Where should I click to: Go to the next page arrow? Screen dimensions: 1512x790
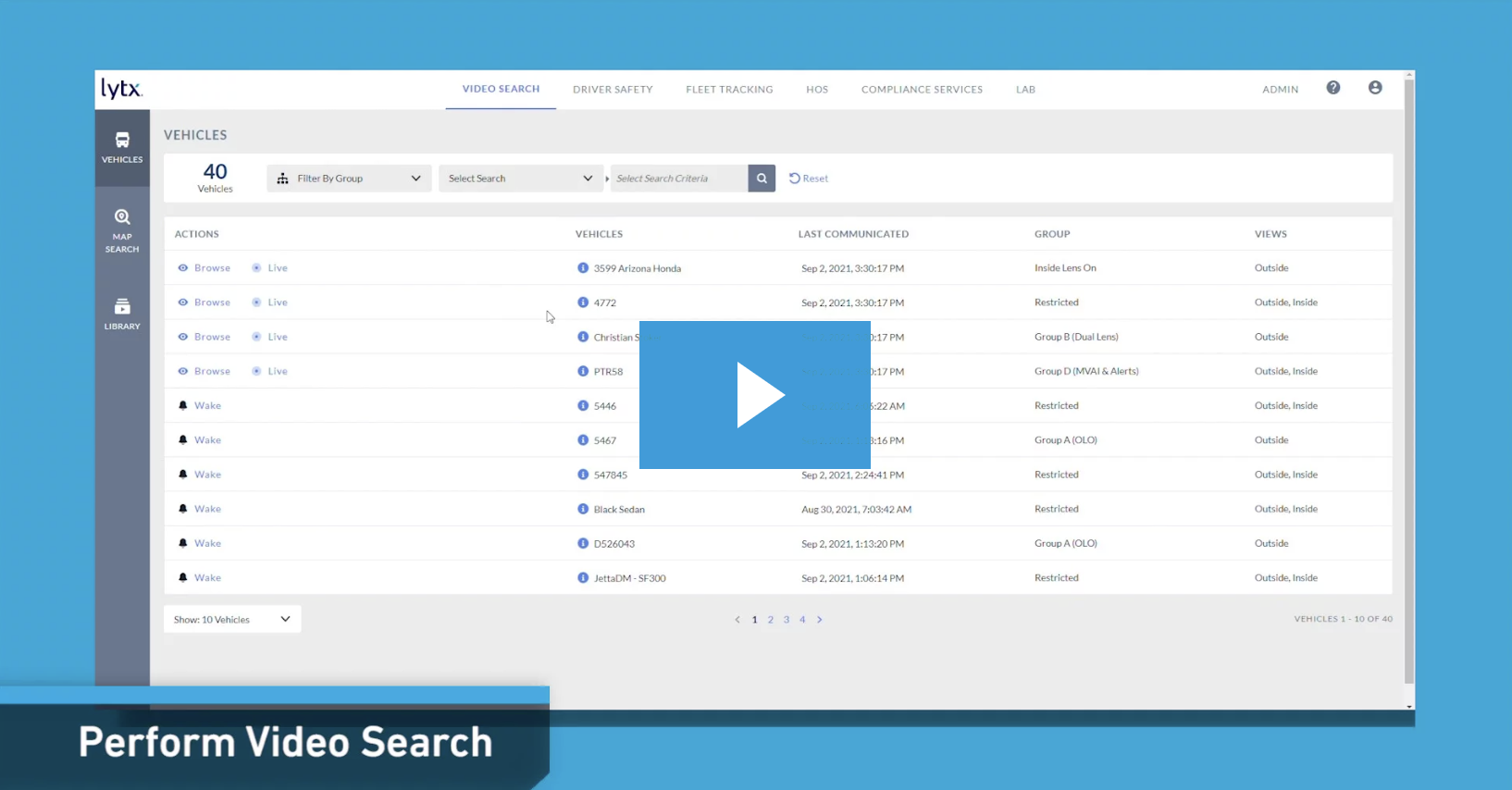[819, 620]
